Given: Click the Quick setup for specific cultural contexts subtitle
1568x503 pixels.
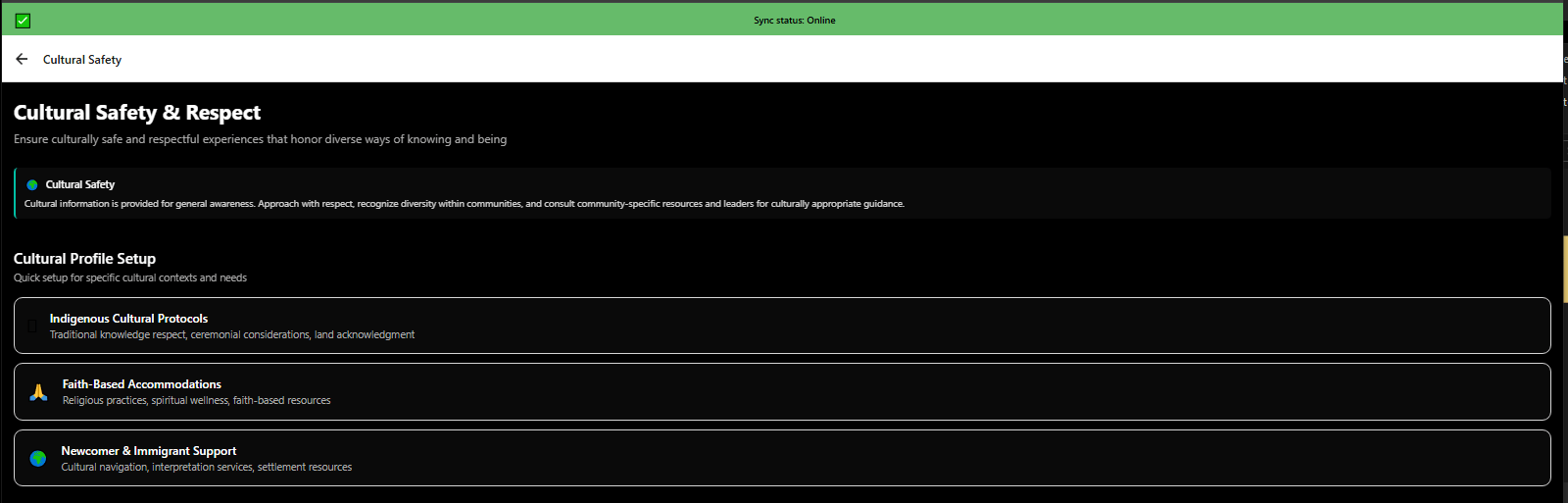Looking at the screenshot, I should [x=130, y=278].
